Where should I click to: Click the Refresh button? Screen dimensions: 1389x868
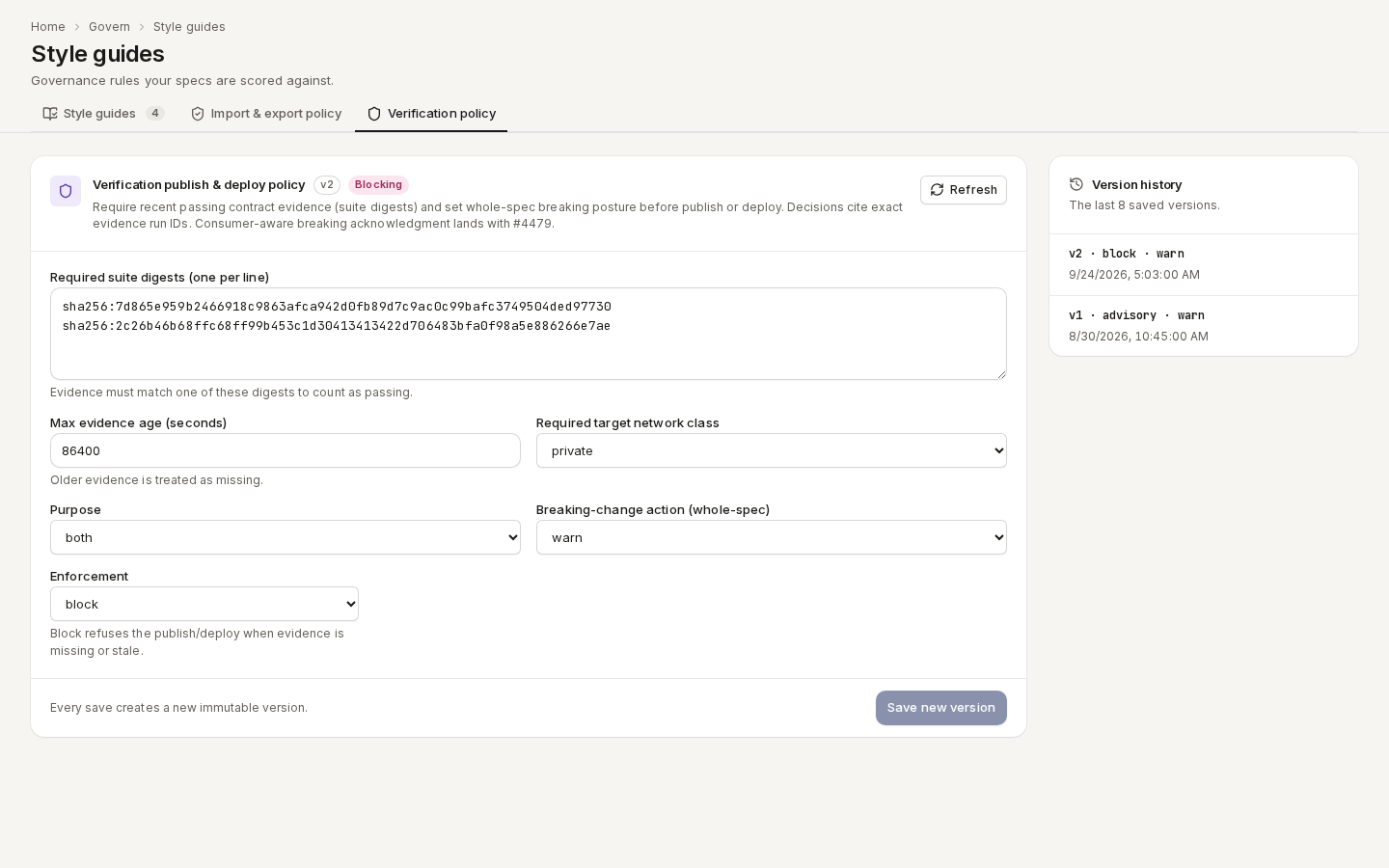[x=964, y=190]
